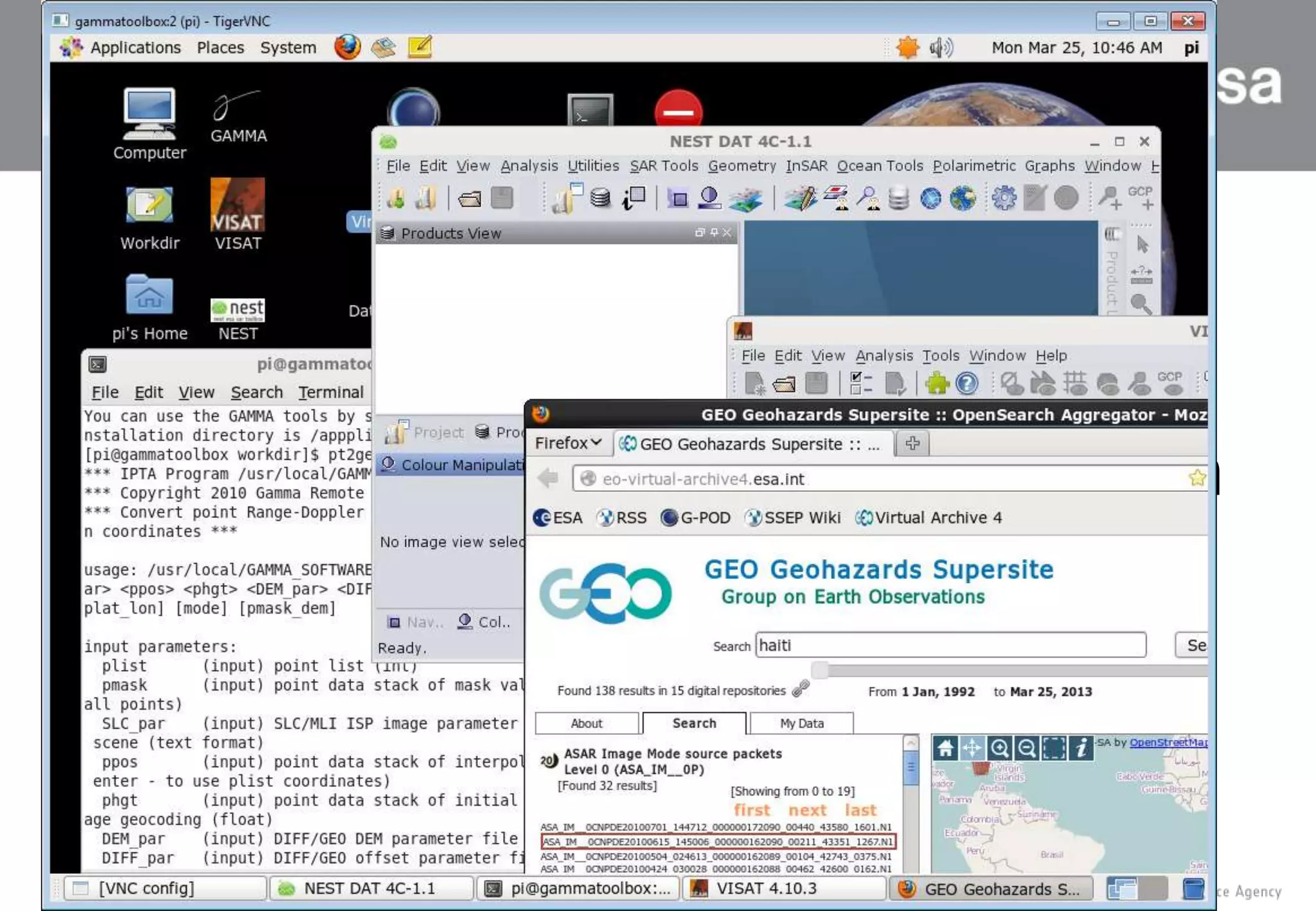This screenshot has height=911, width=1316.
Task: Switch to the My Data tab
Action: click(x=801, y=723)
